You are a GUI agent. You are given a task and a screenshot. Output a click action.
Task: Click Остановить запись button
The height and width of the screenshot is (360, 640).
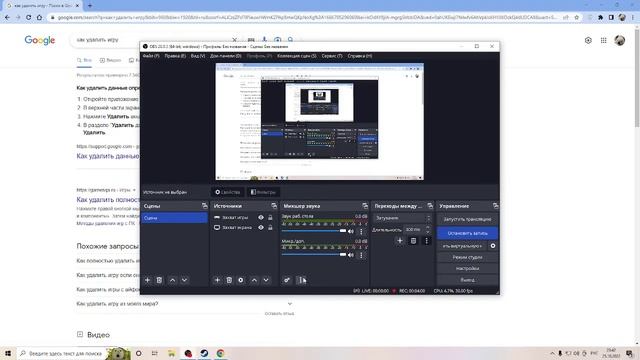click(x=467, y=233)
